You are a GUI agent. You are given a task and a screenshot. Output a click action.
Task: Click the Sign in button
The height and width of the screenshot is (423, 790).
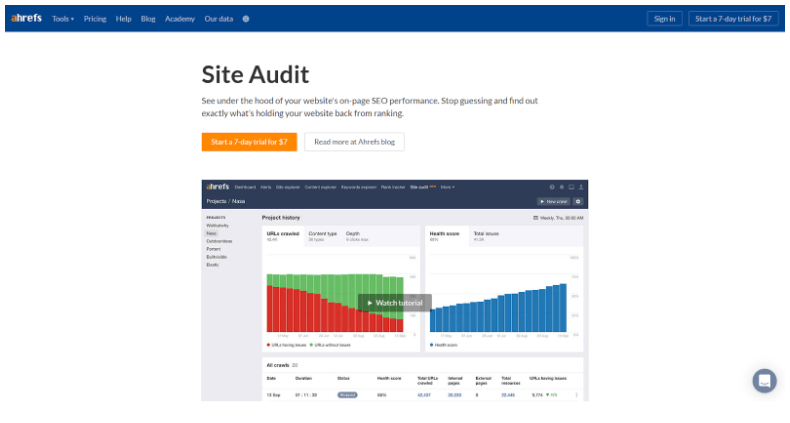coord(665,19)
